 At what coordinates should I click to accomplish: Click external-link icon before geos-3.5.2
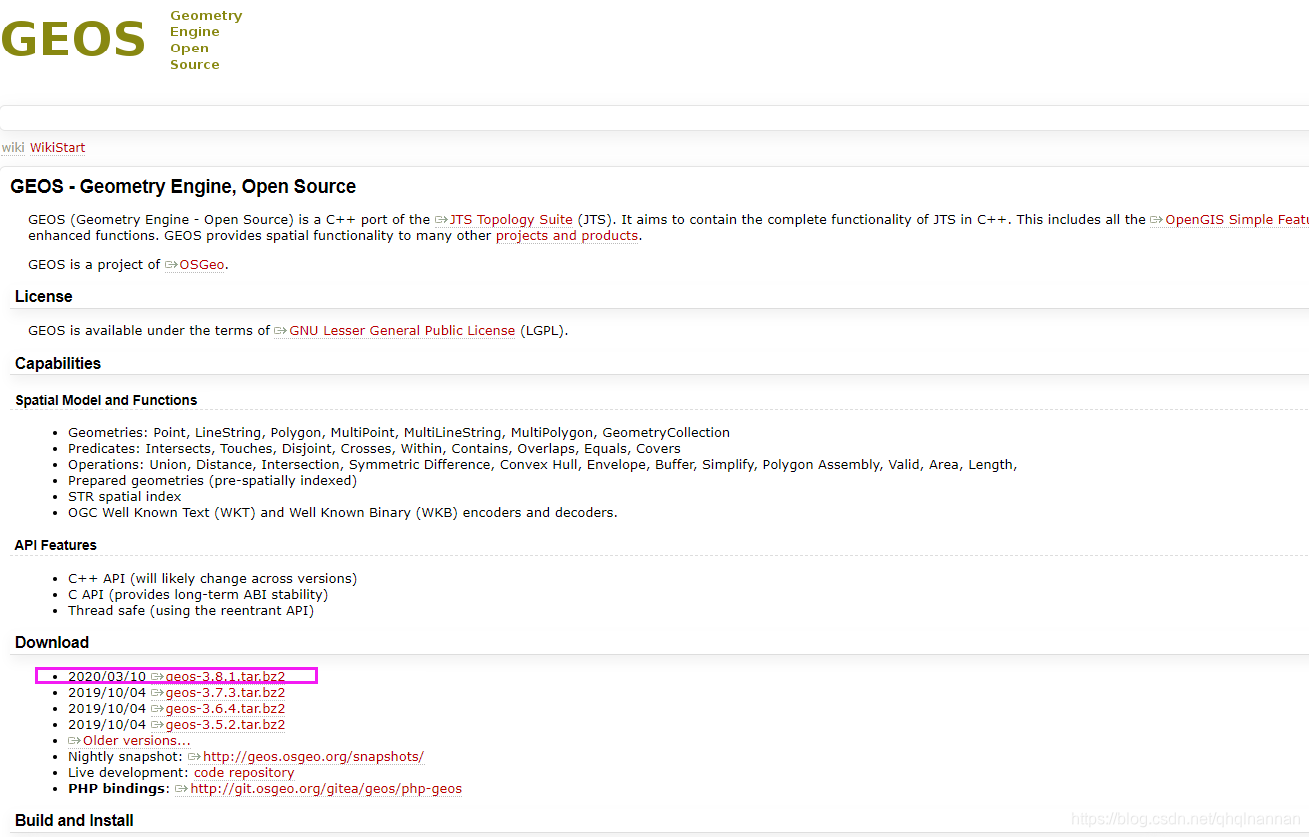click(157, 725)
